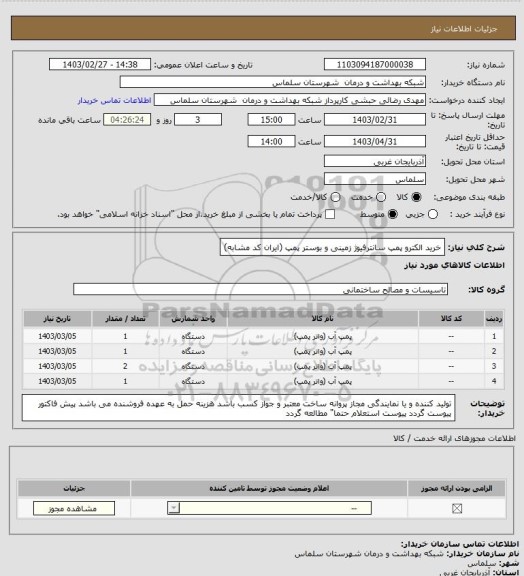Click the اطلاعات مجوزهای ارائه خدمت heading
This screenshot has width=524, height=576.
click(455, 438)
